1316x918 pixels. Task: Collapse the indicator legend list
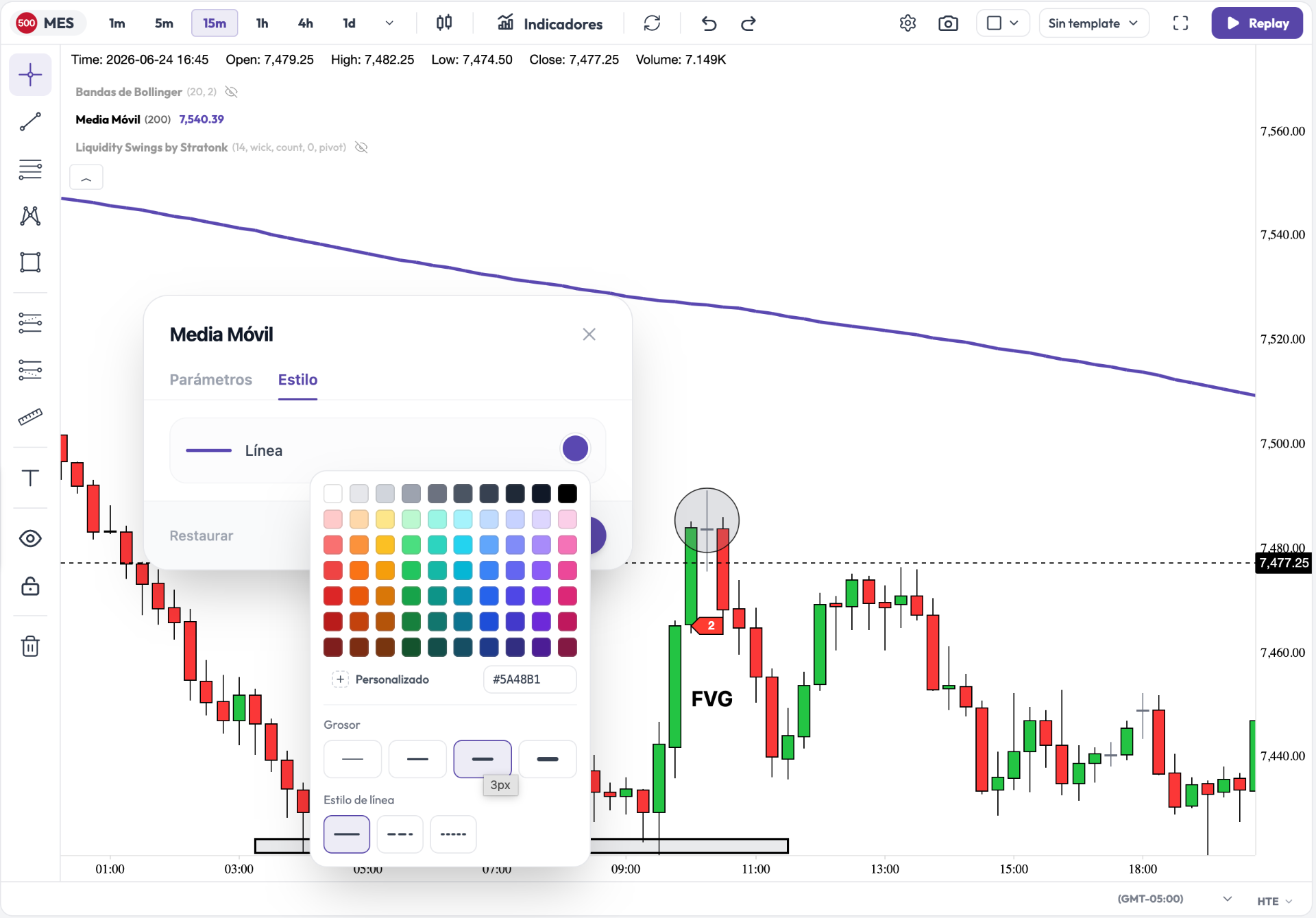pos(86,178)
